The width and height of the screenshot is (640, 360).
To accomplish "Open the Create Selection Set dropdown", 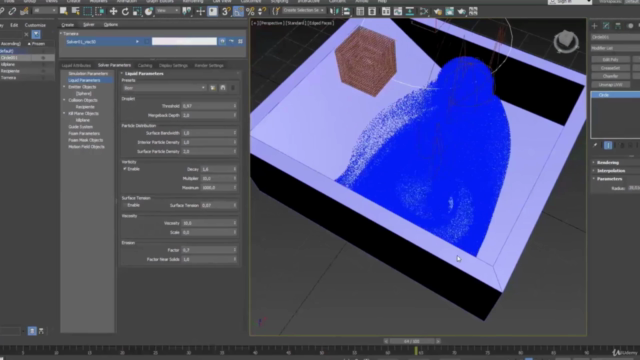I will coord(304,11).
